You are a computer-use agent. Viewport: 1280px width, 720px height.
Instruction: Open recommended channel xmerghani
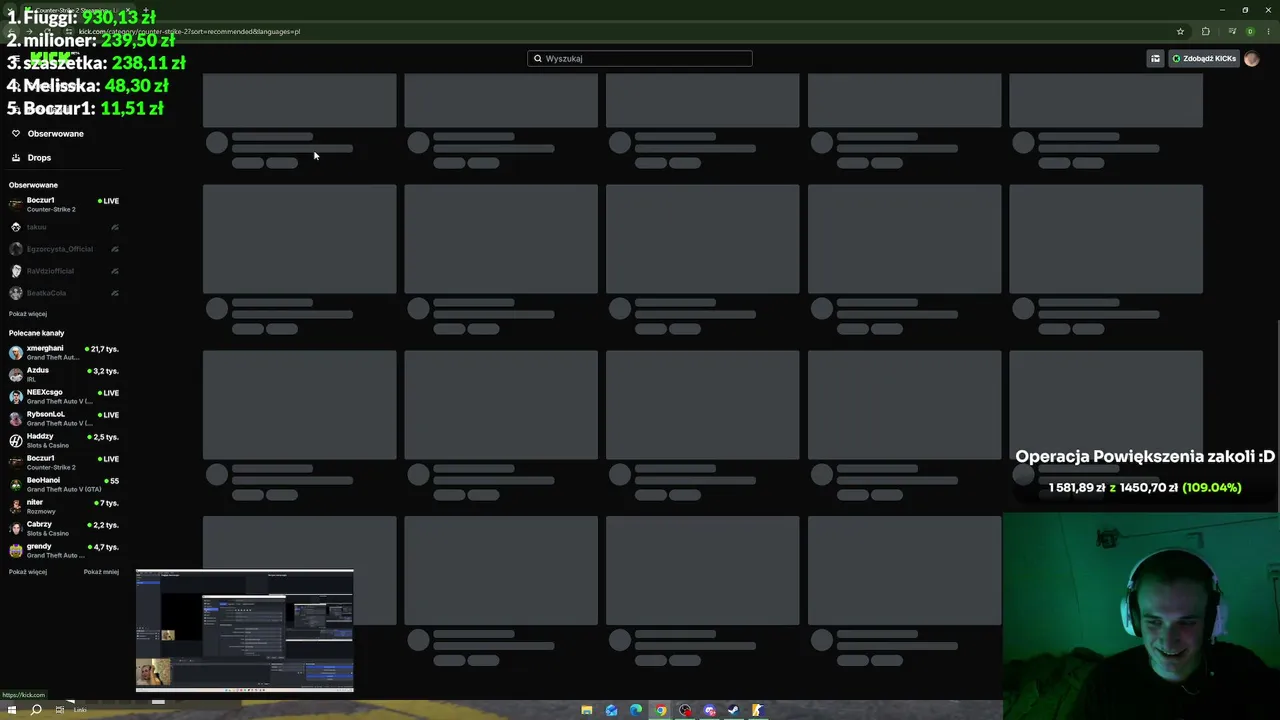coord(63,353)
